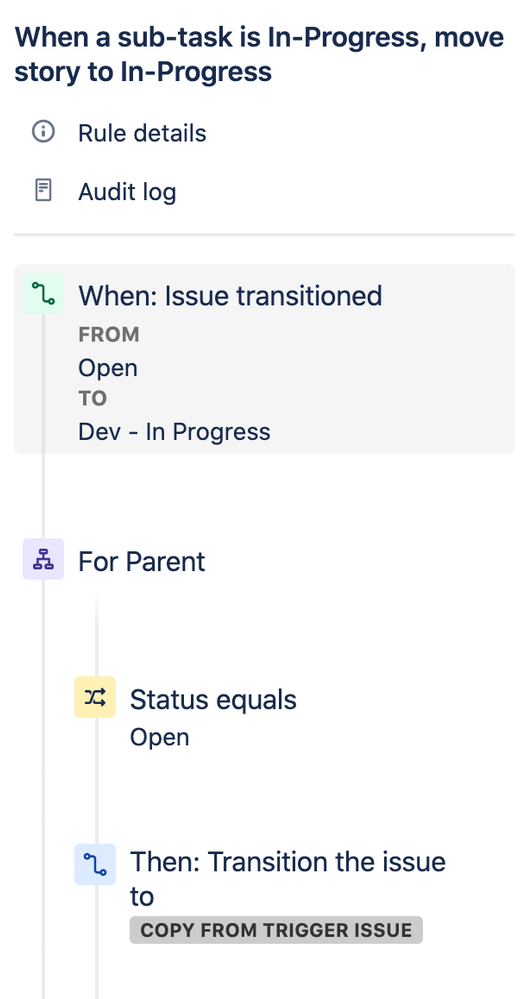Click the blue Transition the issue action icon
Image resolution: width=525 pixels, height=999 pixels.
(x=95, y=865)
